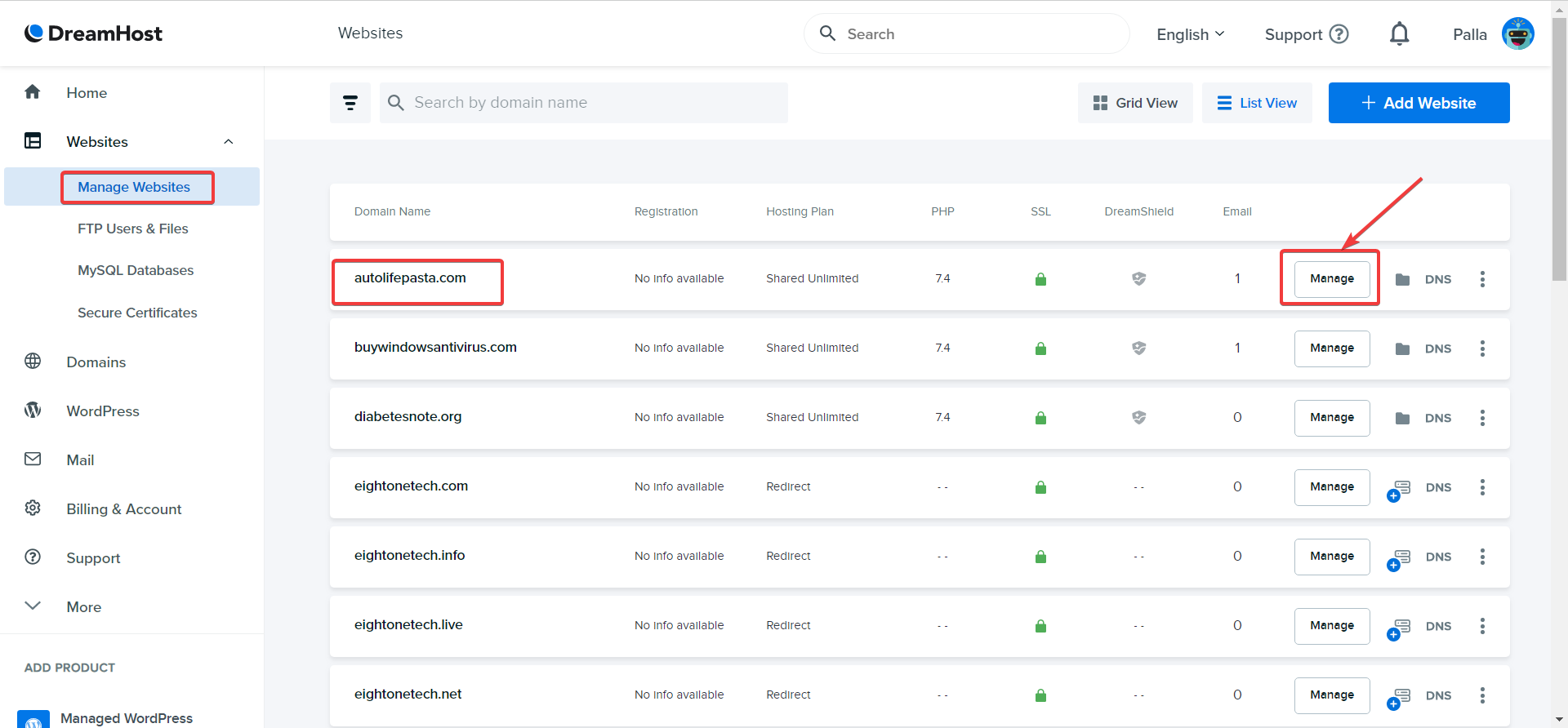The height and width of the screenshot is (728, 1568).
Task: Click the Search by domain name field
Action: (x=584, y=103)
